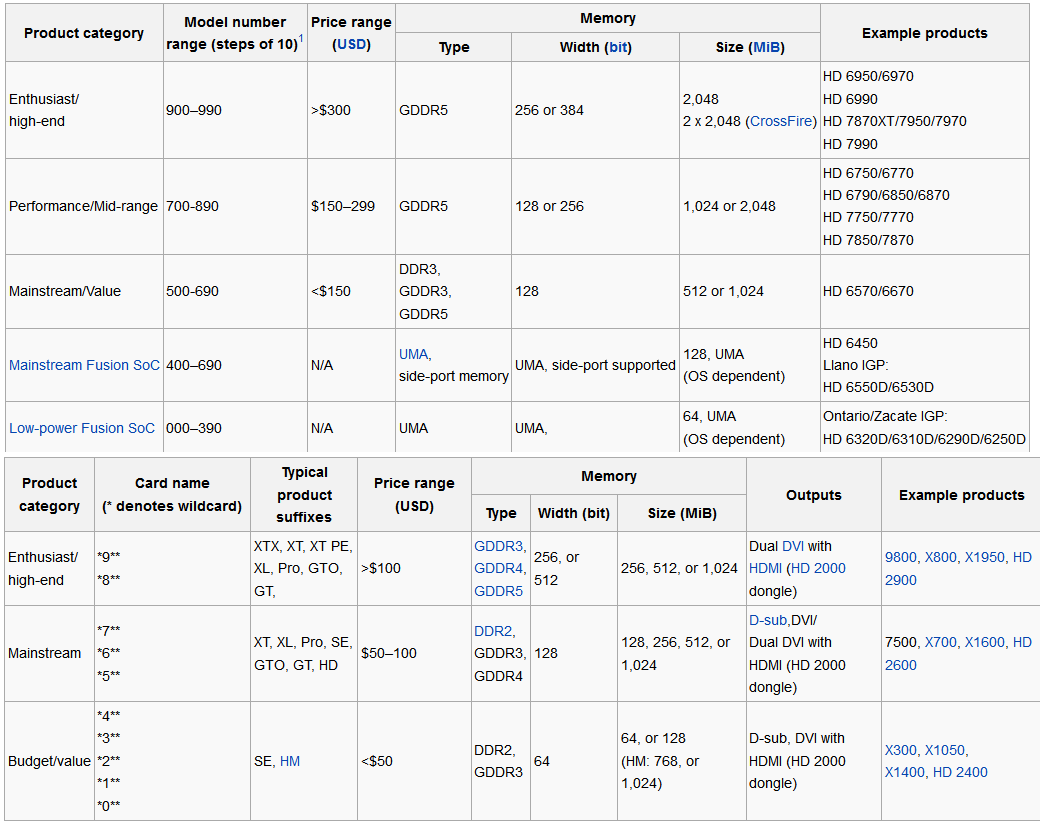Select the "HD 6320D/6310D/6290D/6250D" product text

pyautogui.click(x=924, y=439)
